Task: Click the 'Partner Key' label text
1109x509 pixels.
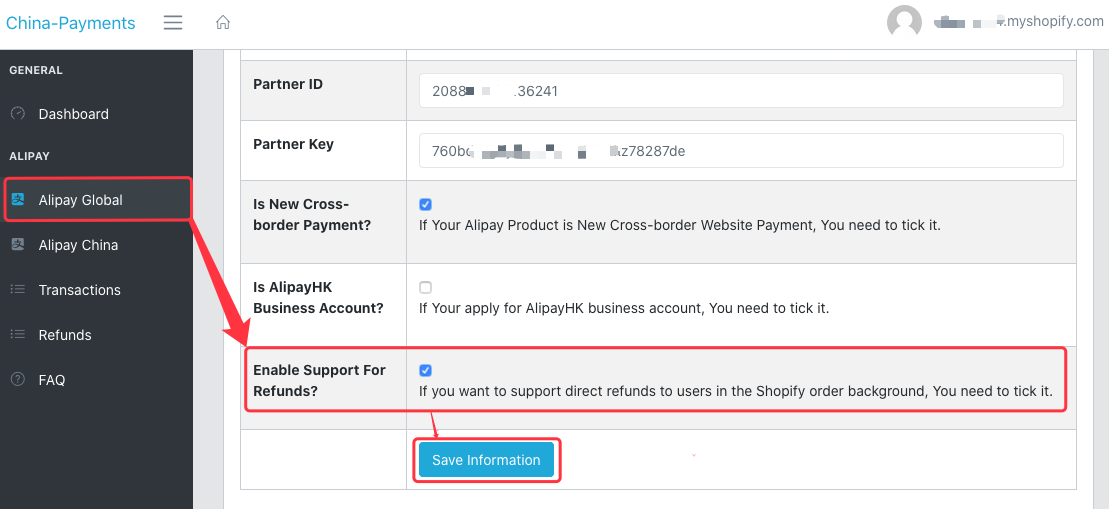Action: tap(294, 144)
